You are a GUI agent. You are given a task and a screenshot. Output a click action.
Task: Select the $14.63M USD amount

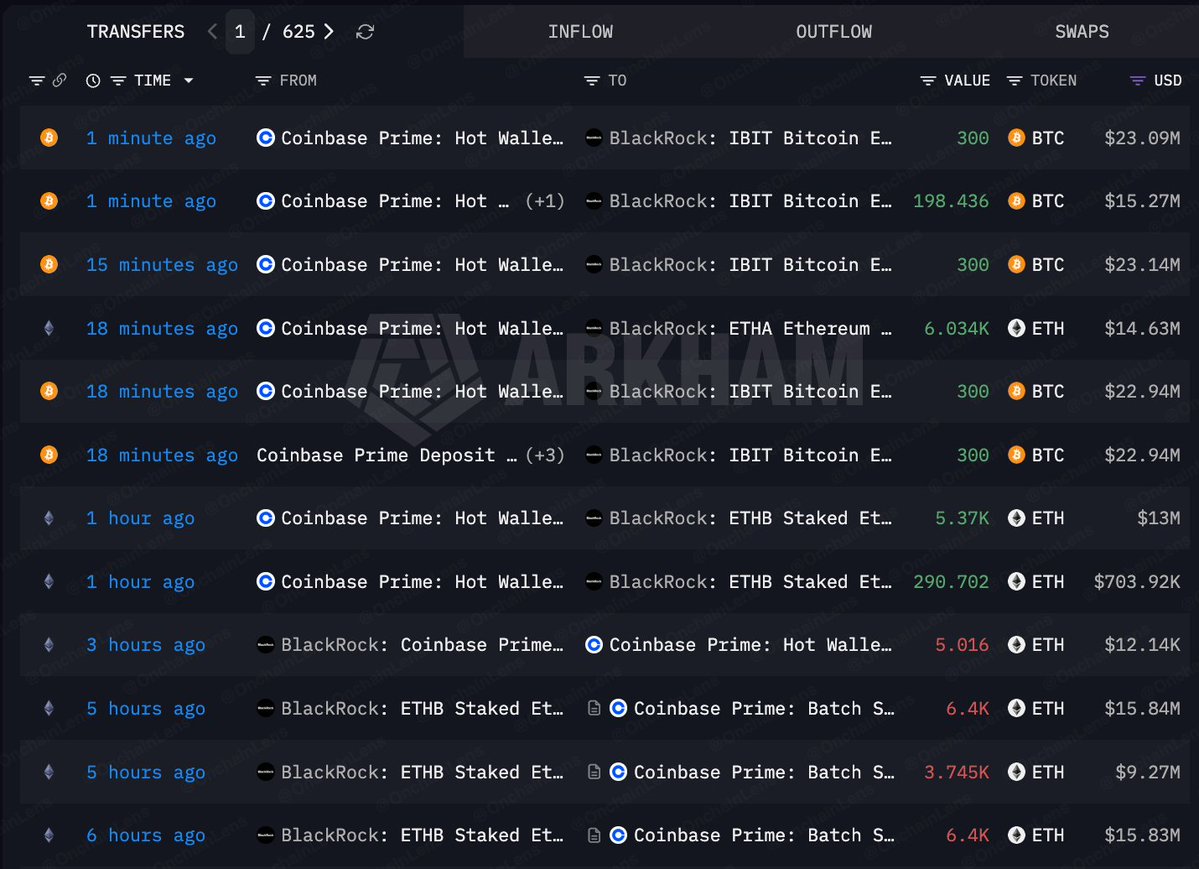(1142, 328)
